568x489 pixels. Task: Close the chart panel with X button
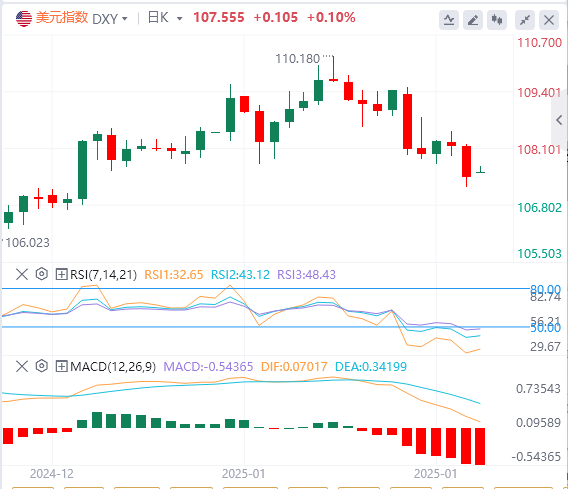click(549, 20)
